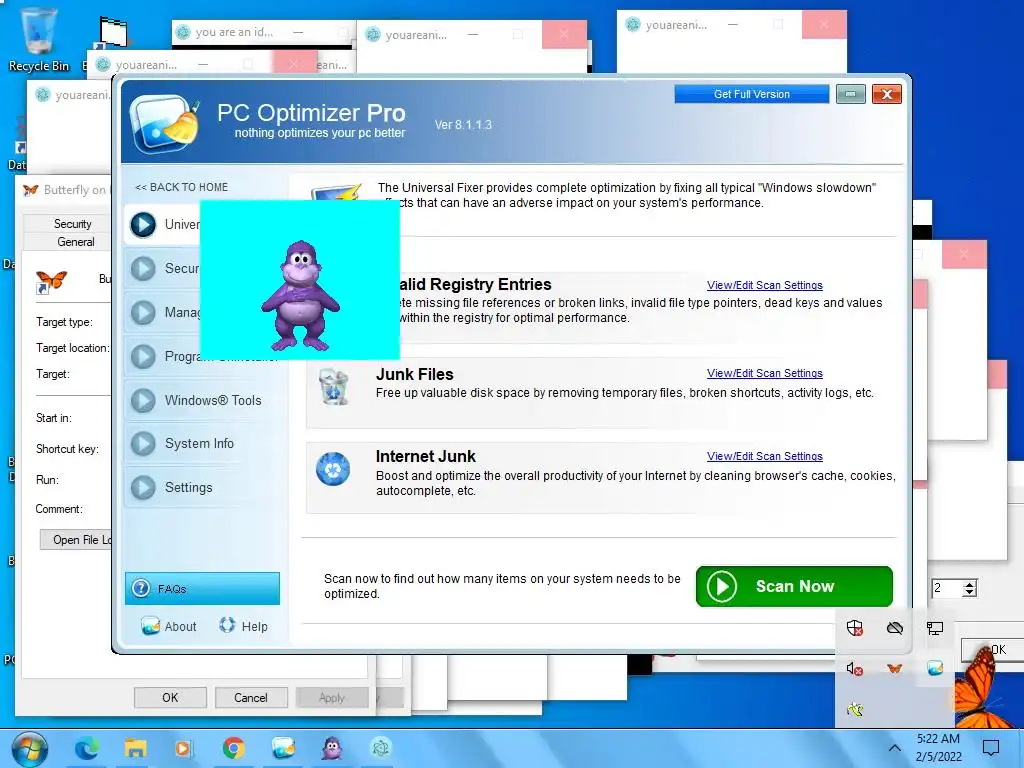Click the Universal Fixer play icon in sidebar
Screen dimensions: 1024x768
tap(143, 225)
